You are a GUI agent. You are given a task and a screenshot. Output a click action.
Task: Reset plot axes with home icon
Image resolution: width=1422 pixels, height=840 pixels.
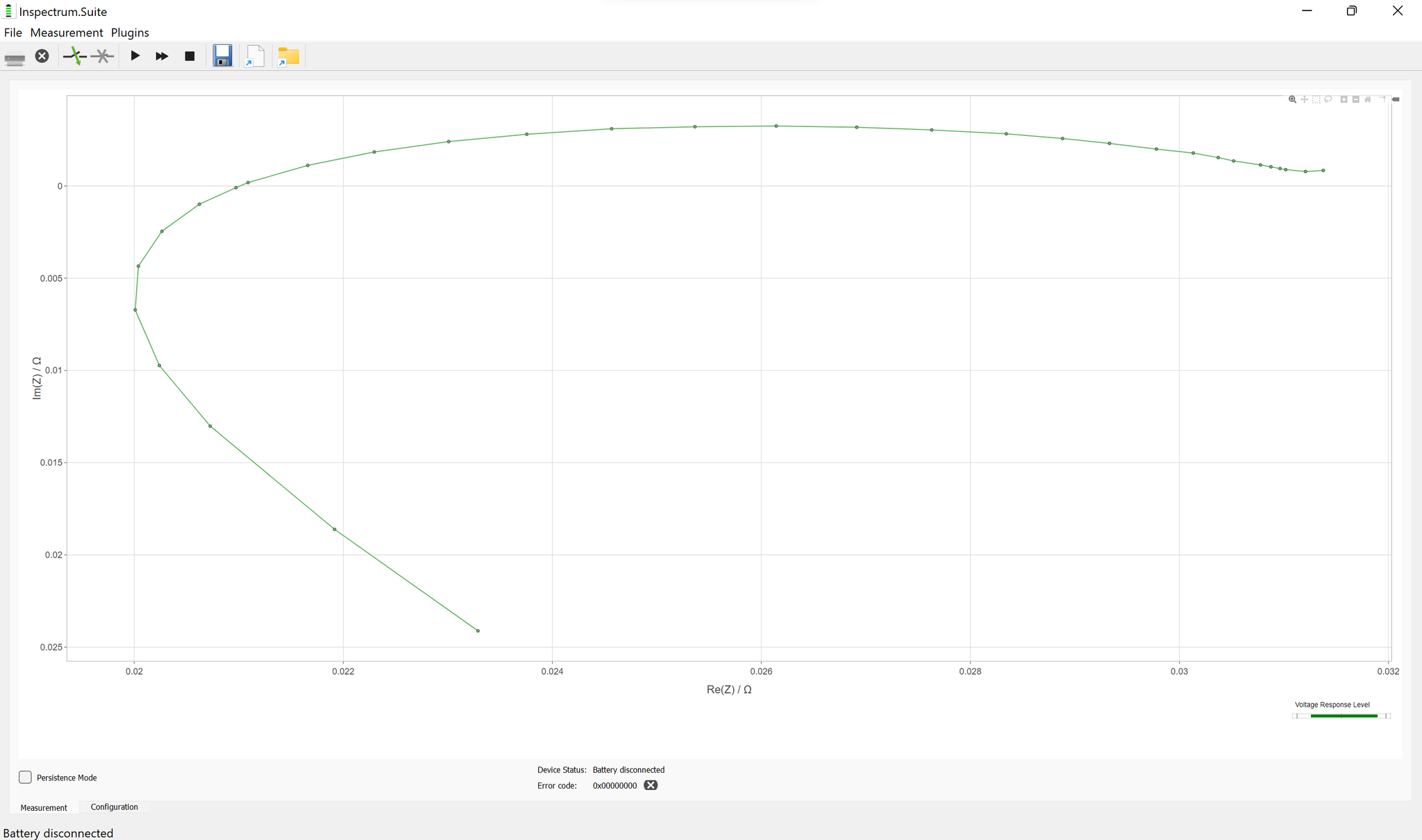click(1368, 99)
